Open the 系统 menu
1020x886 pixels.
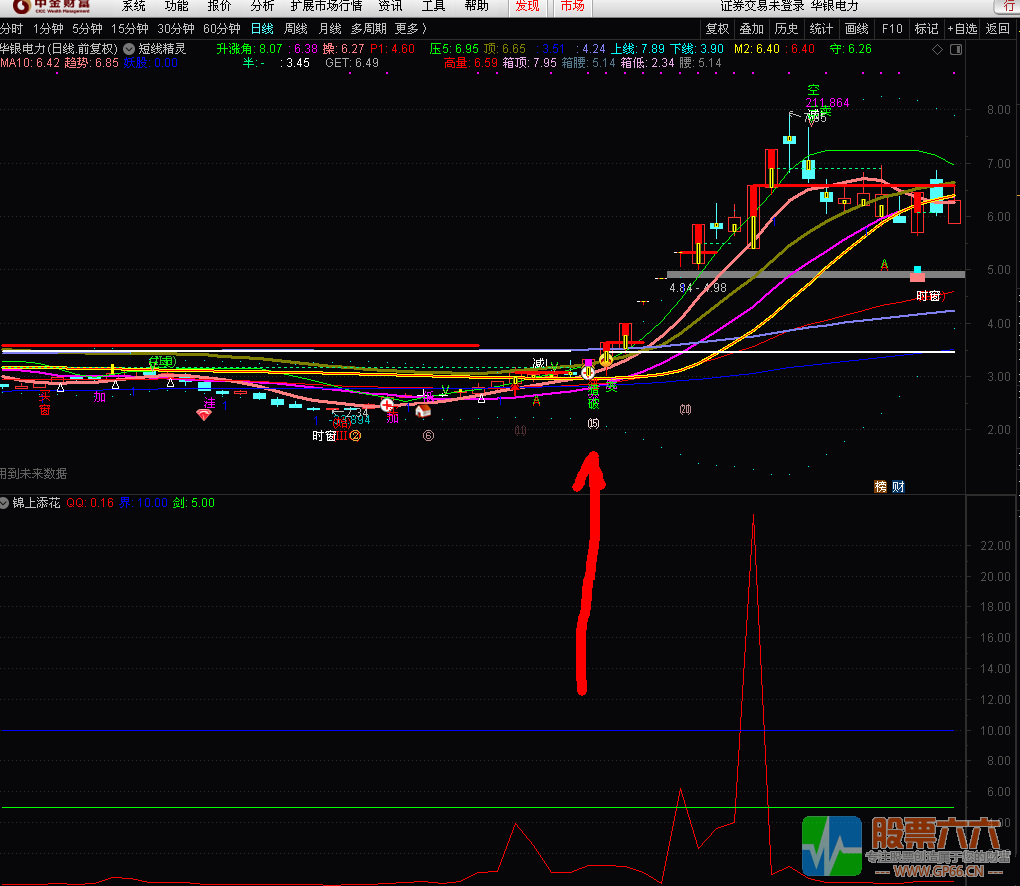134,7
